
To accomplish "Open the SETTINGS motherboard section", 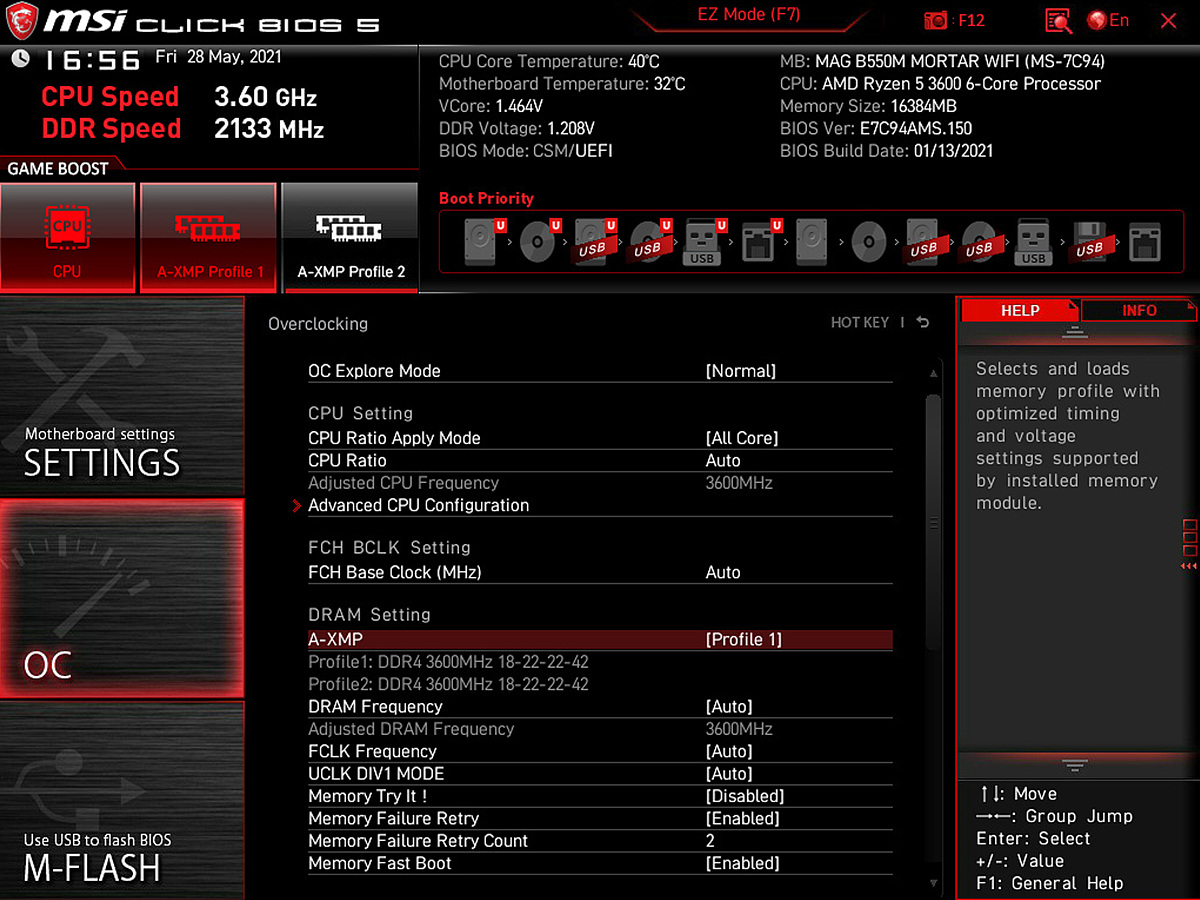I will tap(121, 396).
